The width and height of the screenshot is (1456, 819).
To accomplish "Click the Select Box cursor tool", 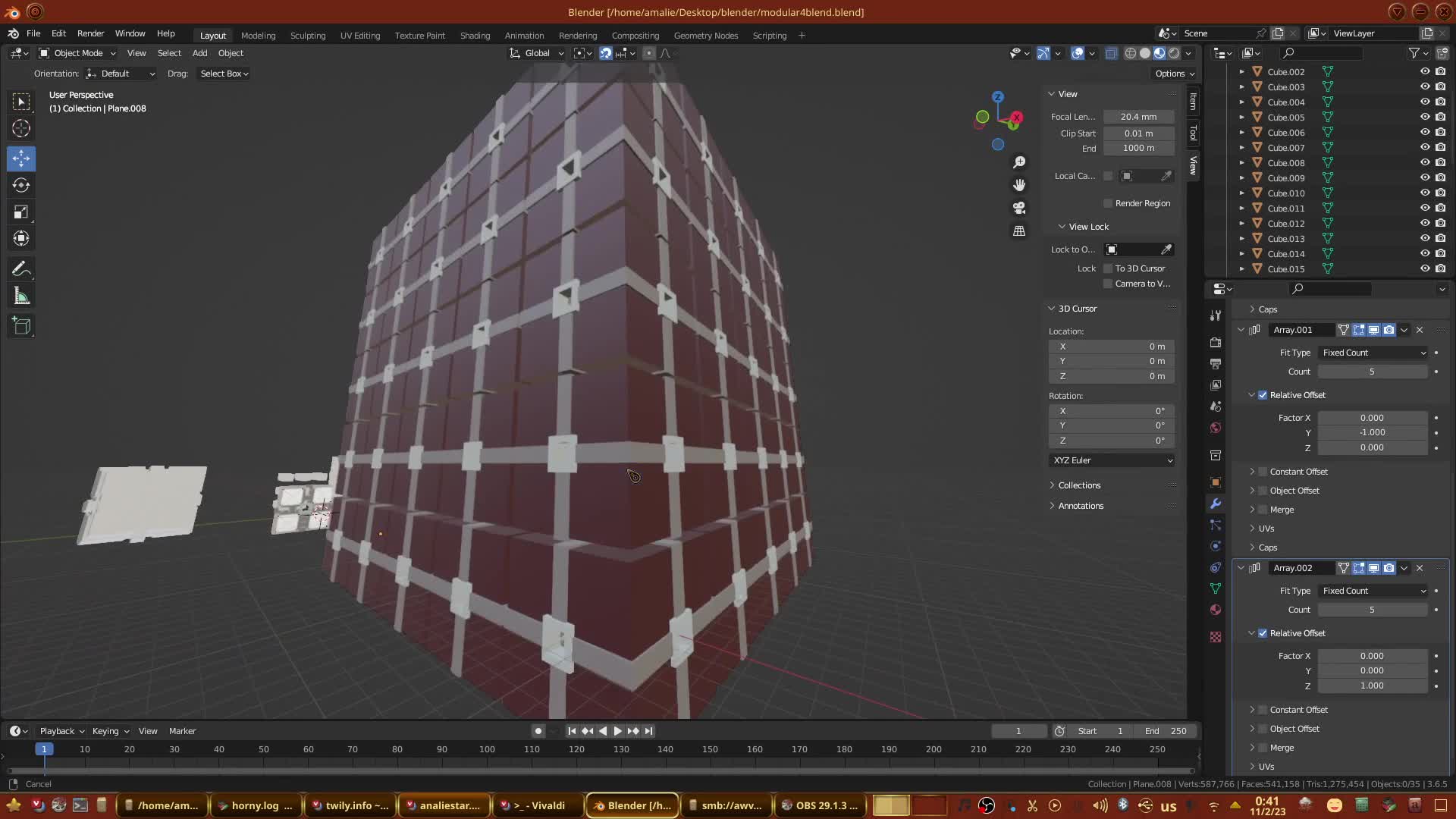I will [21, 102].
